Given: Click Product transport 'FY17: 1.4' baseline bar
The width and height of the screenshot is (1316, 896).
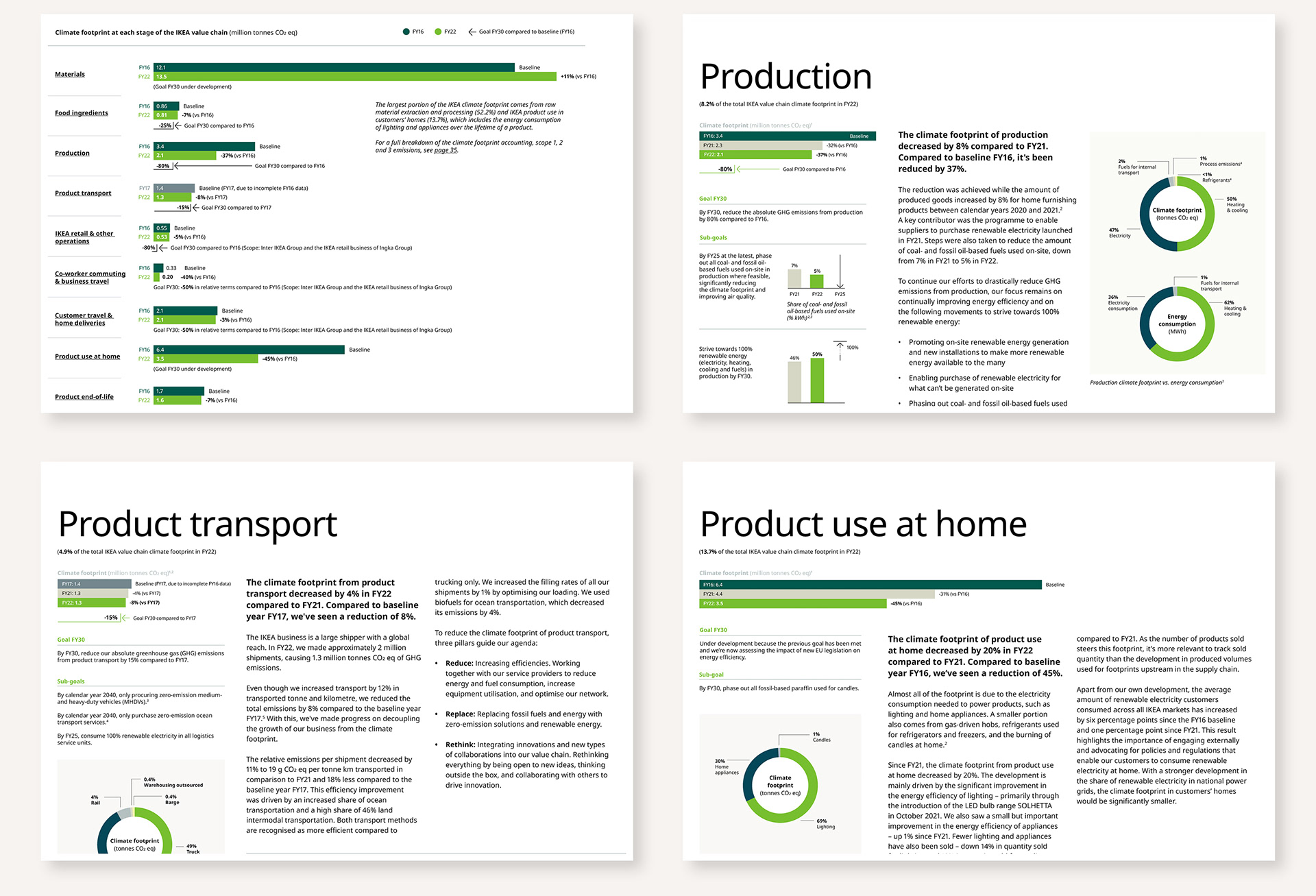Looking at the screenshot, I should (x=95, y=584).
